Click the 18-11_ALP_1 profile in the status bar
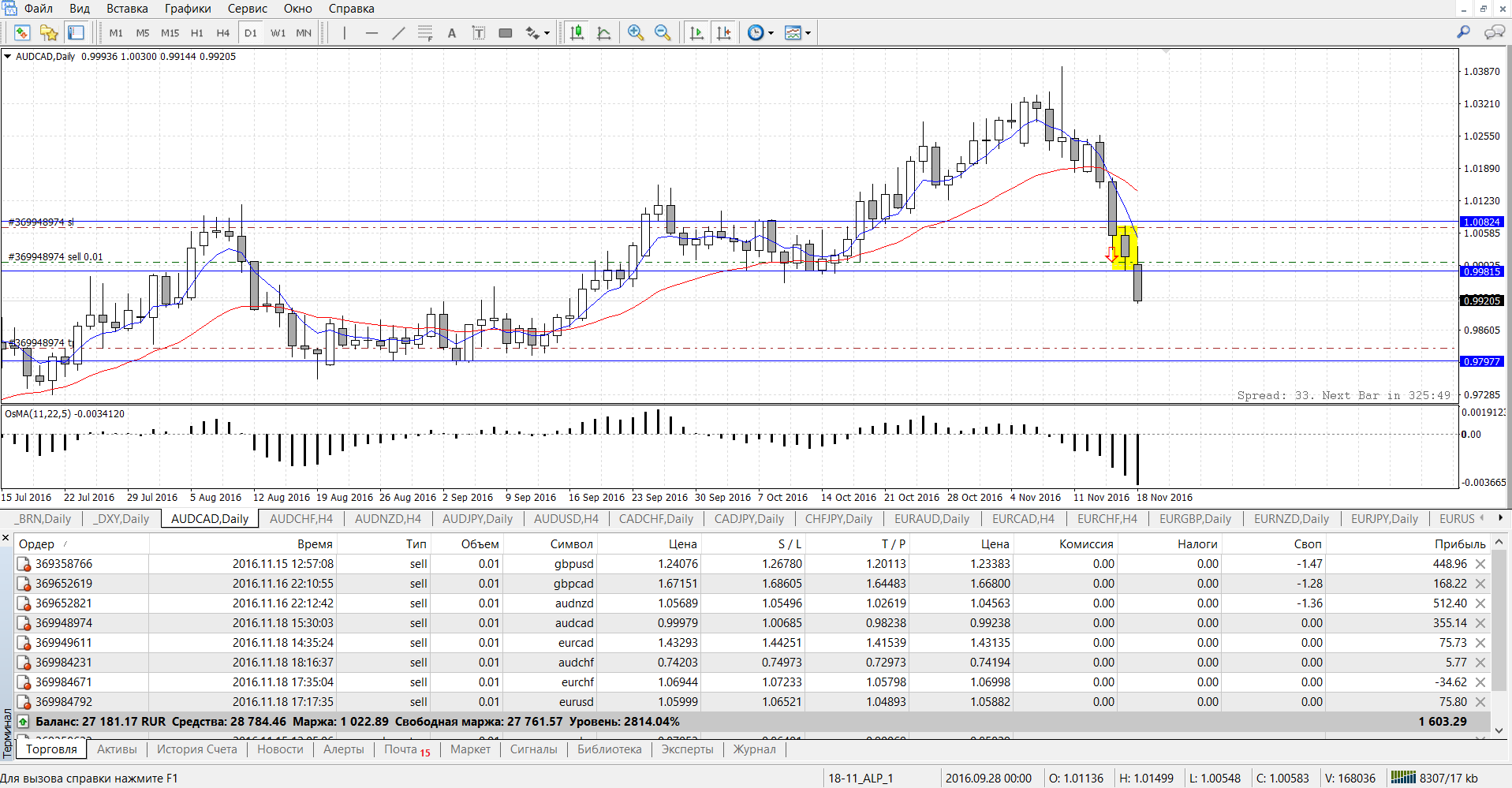This screenshot has width=1512, height=788. [861, 778]
